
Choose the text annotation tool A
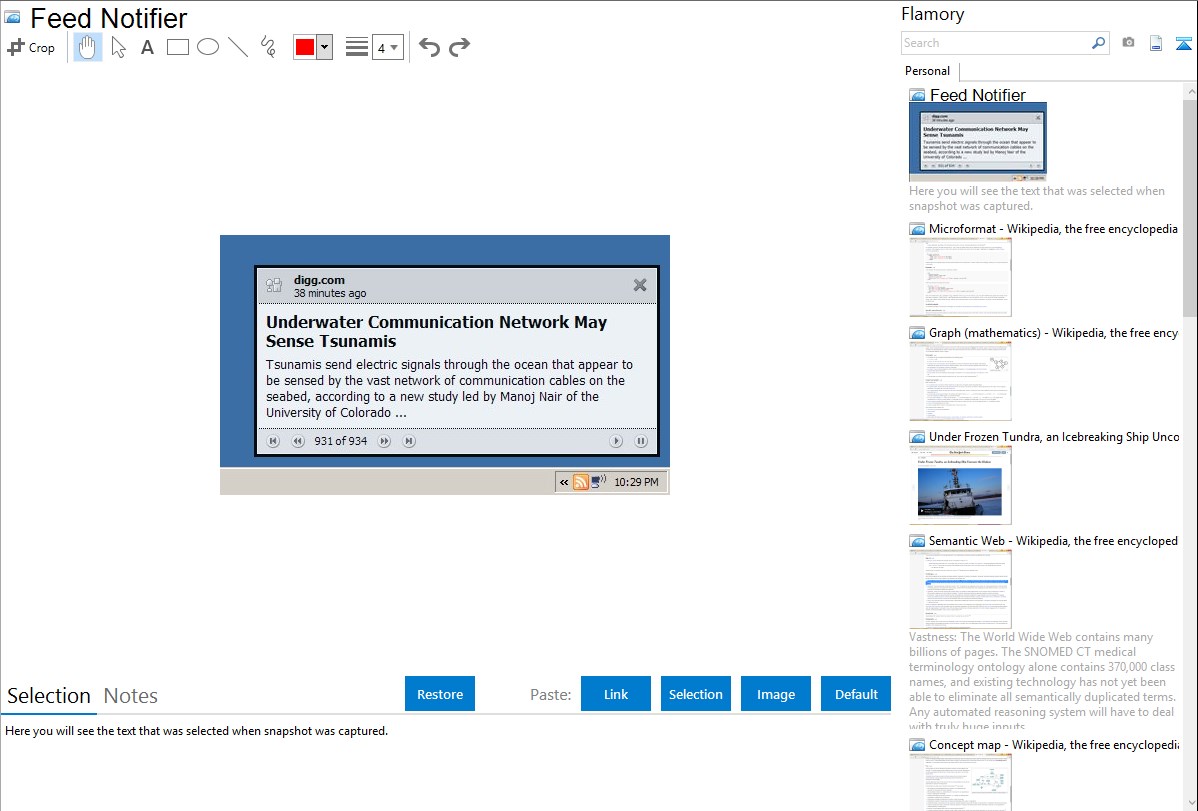147,47
